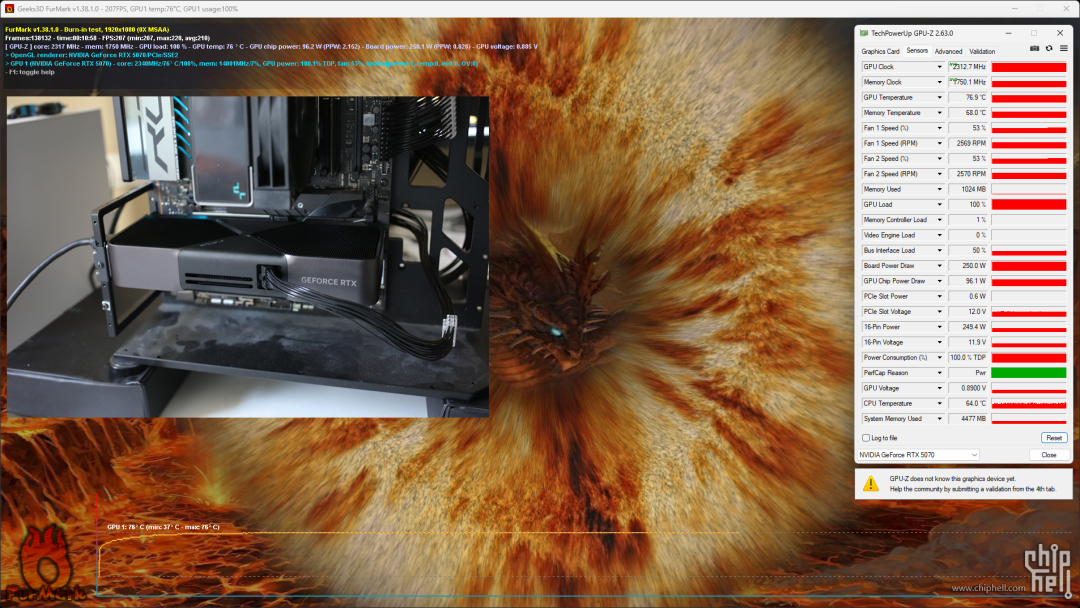The width and height of the screenshot is (1080, 608).
Task: Click the green PerfCap Reason graph bar
Action: [1029, 373]
